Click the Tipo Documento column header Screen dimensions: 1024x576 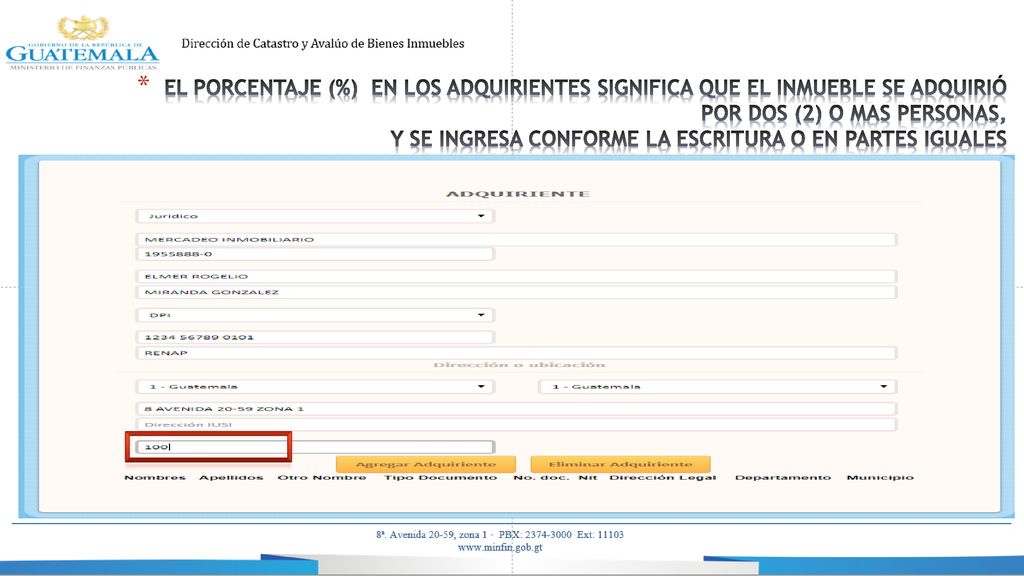[440, 477]
